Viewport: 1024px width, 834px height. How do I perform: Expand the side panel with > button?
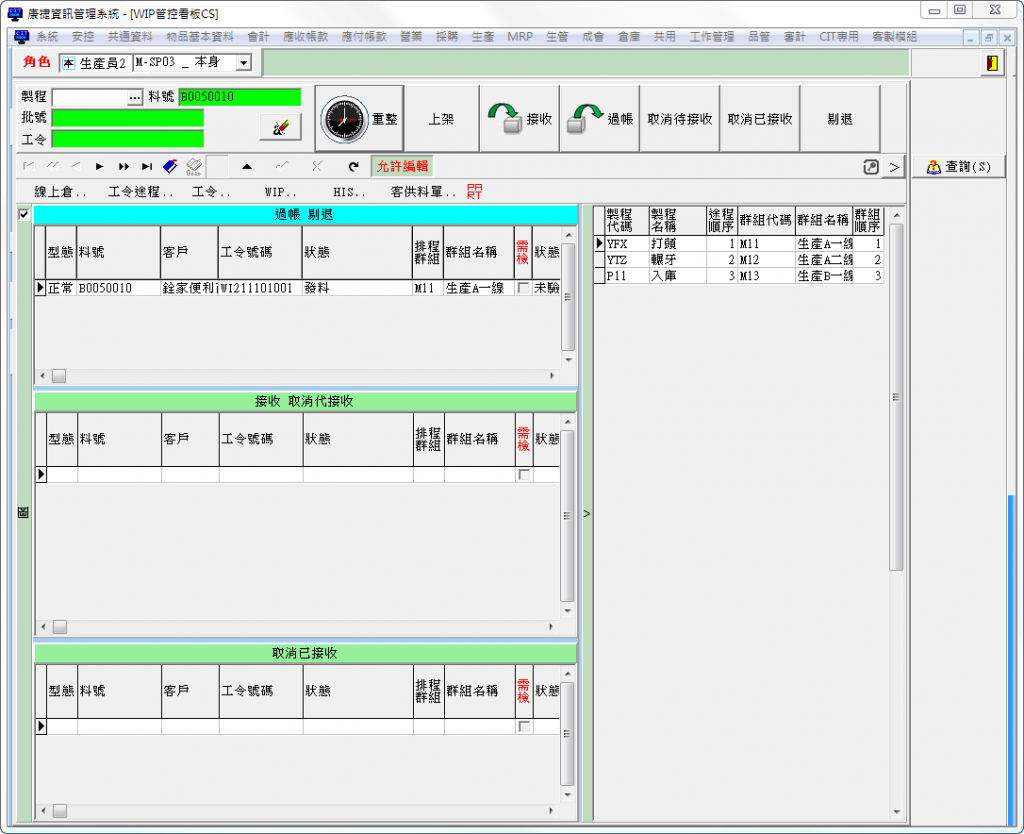click(x=894, y=166)
